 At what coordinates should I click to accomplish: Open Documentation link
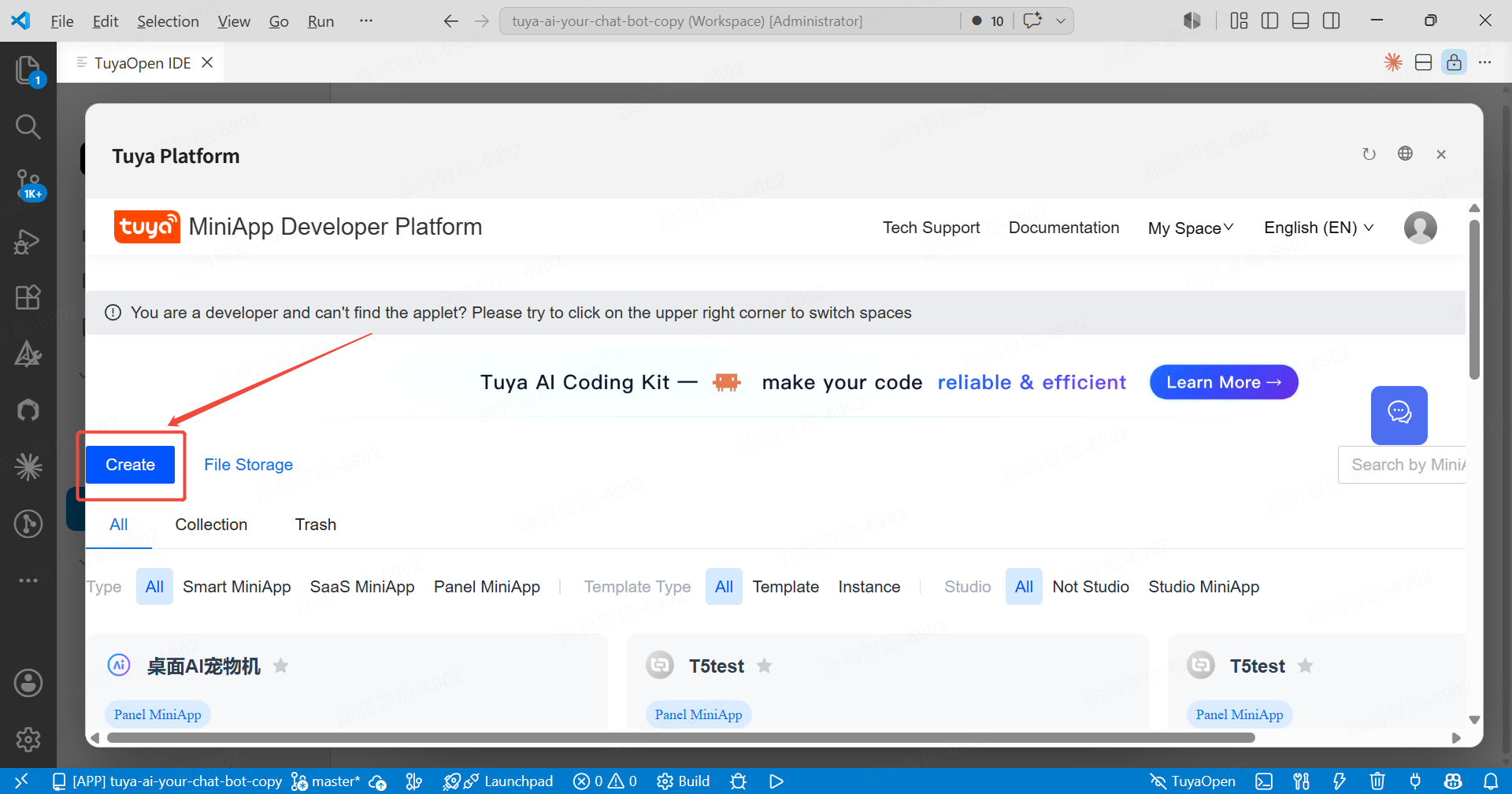(x=1064, y=228)
